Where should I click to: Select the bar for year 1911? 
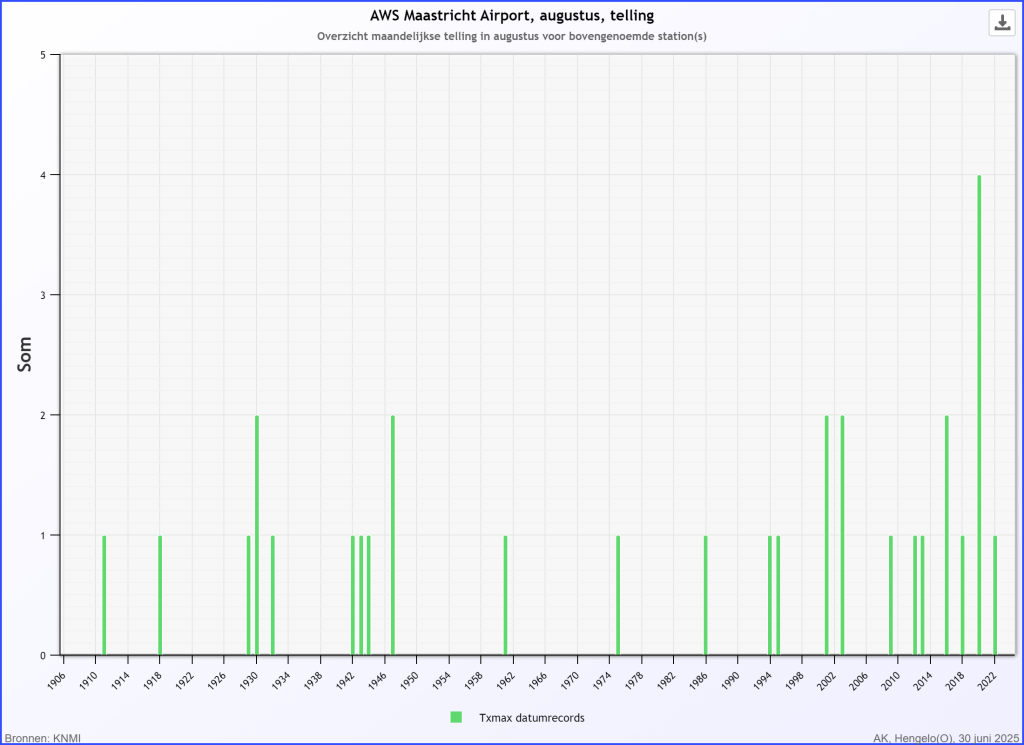(x=104, y=595)
